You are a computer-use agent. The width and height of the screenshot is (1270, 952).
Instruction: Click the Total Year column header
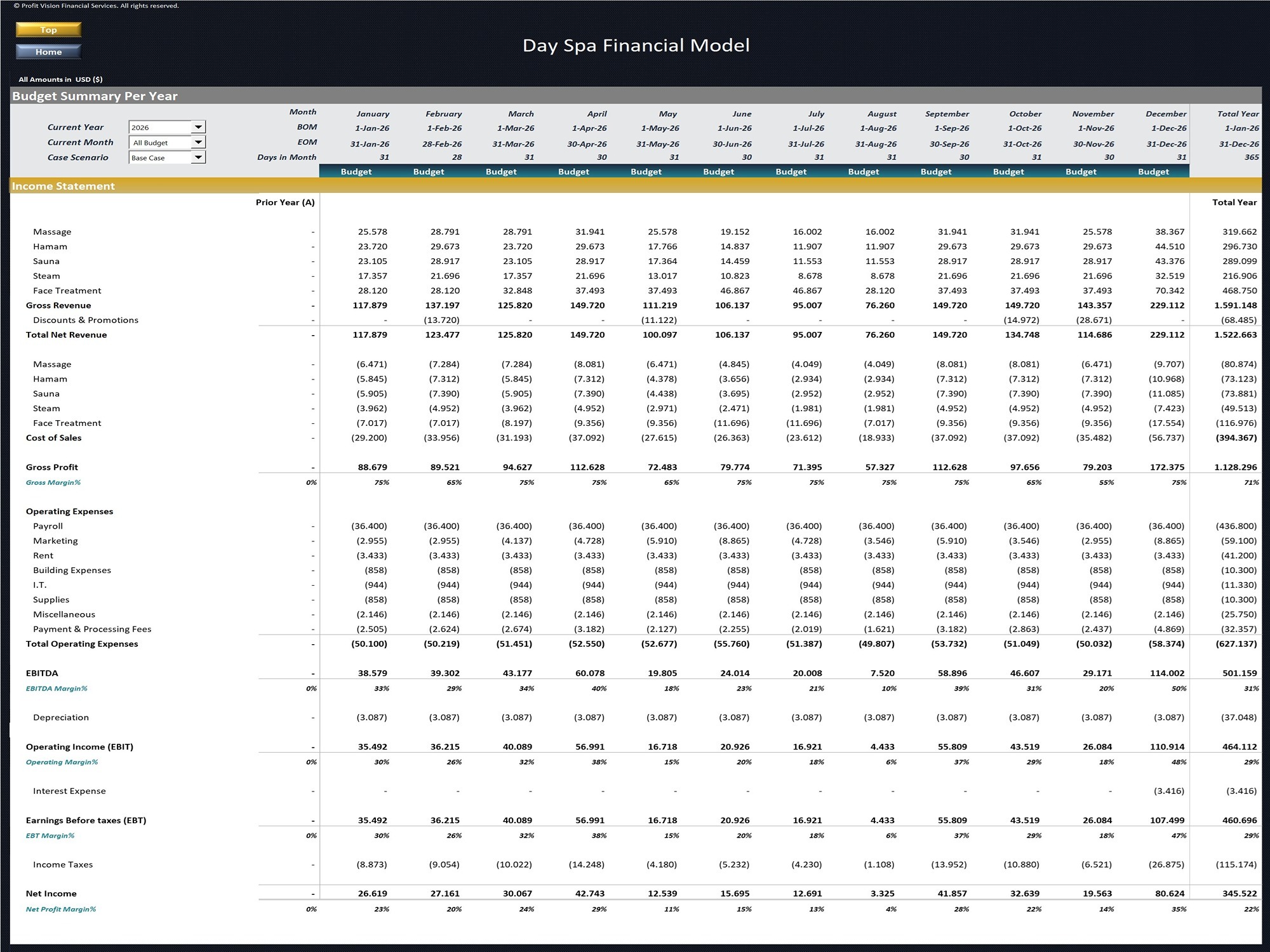1234,202
